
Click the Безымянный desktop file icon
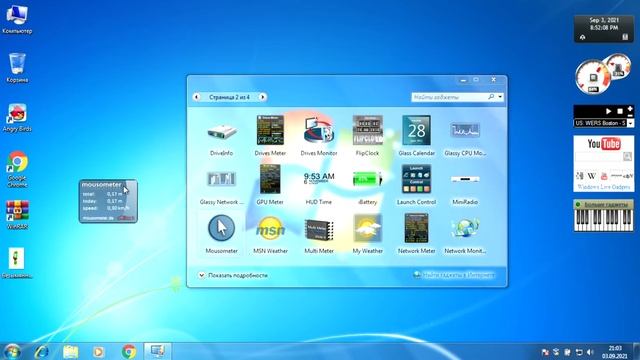tap(16, 263)
